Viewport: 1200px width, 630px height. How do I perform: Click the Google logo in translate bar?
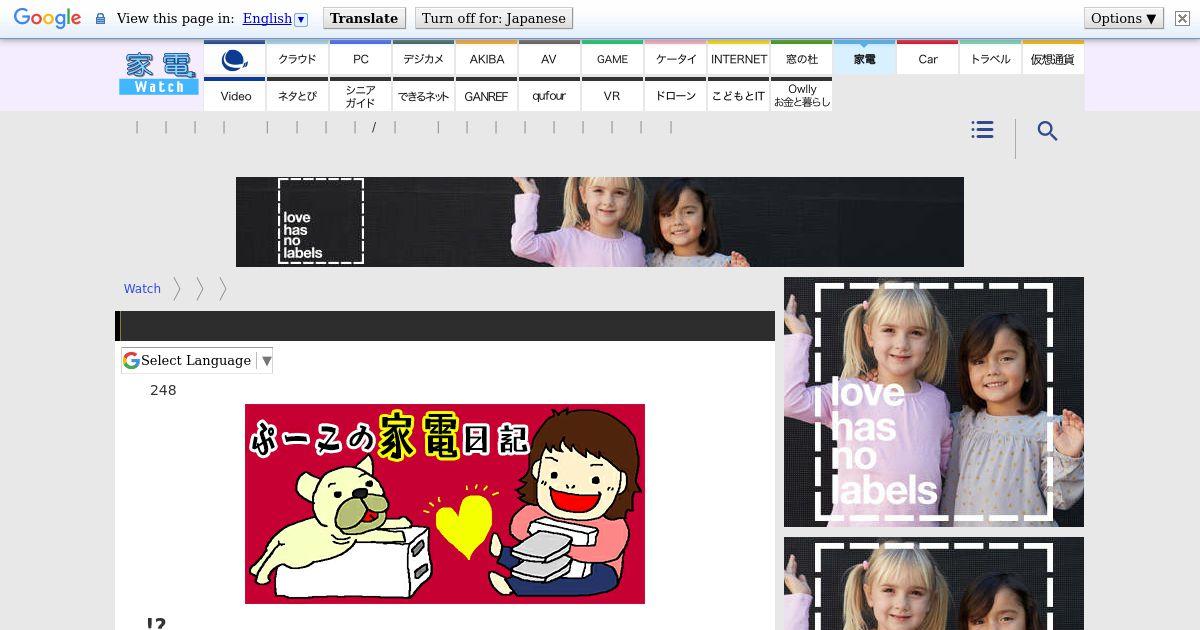coord(47,18)
